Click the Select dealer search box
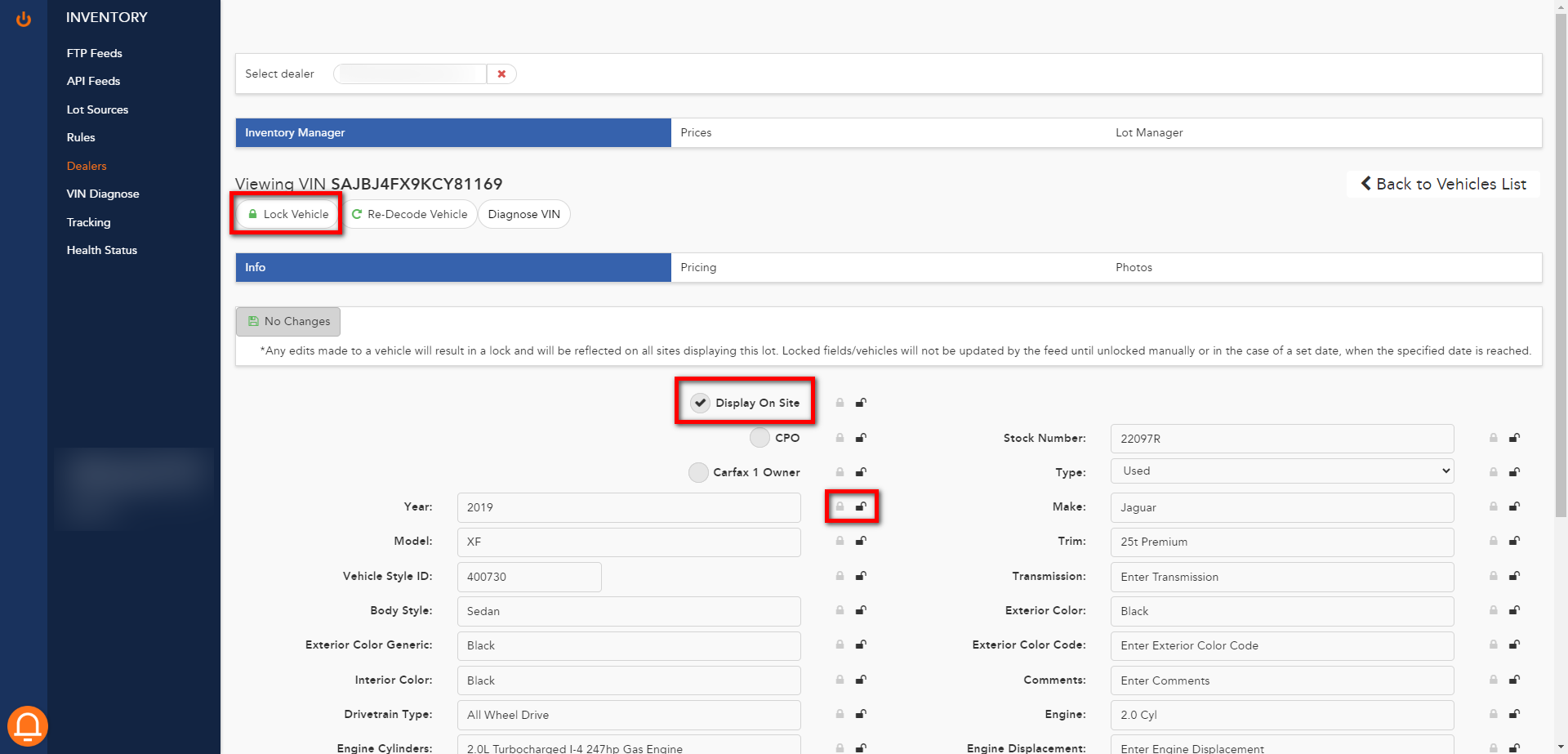The height and width of the screenshot is (754, 1568). coord(408,74)
